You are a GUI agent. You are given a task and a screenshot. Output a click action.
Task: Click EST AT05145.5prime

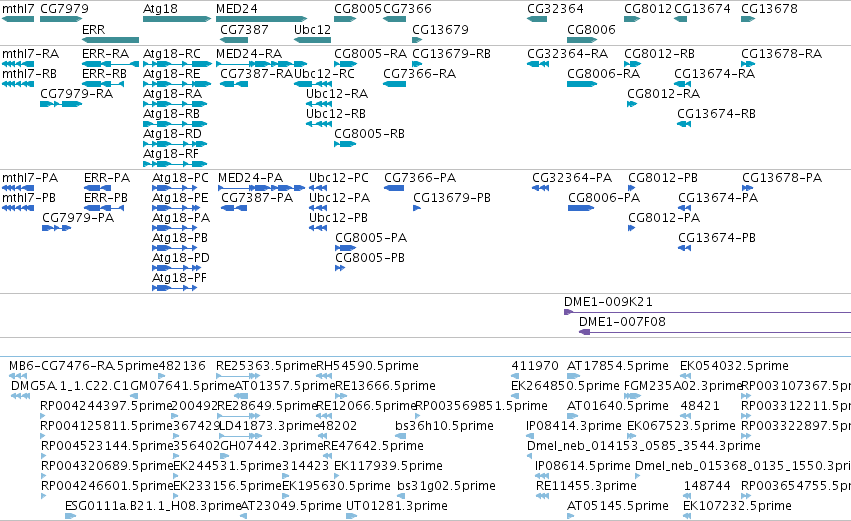point(618,506)
